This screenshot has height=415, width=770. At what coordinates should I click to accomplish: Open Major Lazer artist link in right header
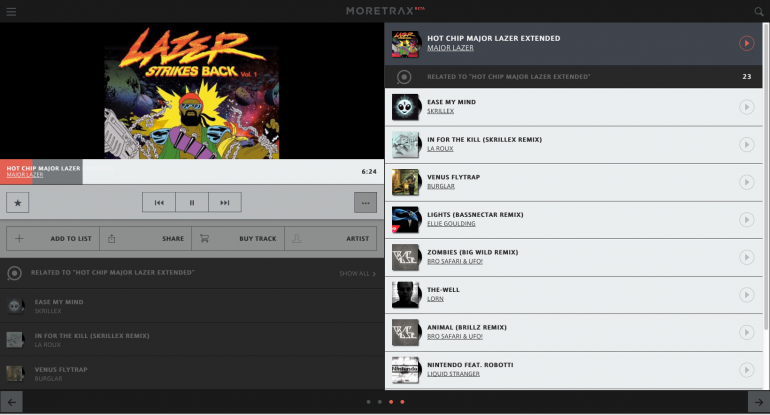coord(450,48)
